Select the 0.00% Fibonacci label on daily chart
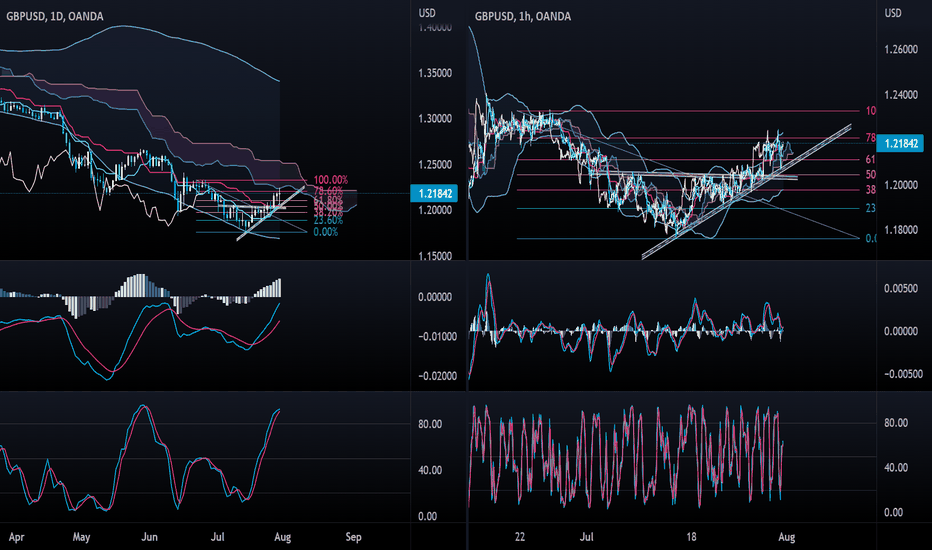The width and height of the screenshot is (932, 550). tap(326, 232)
